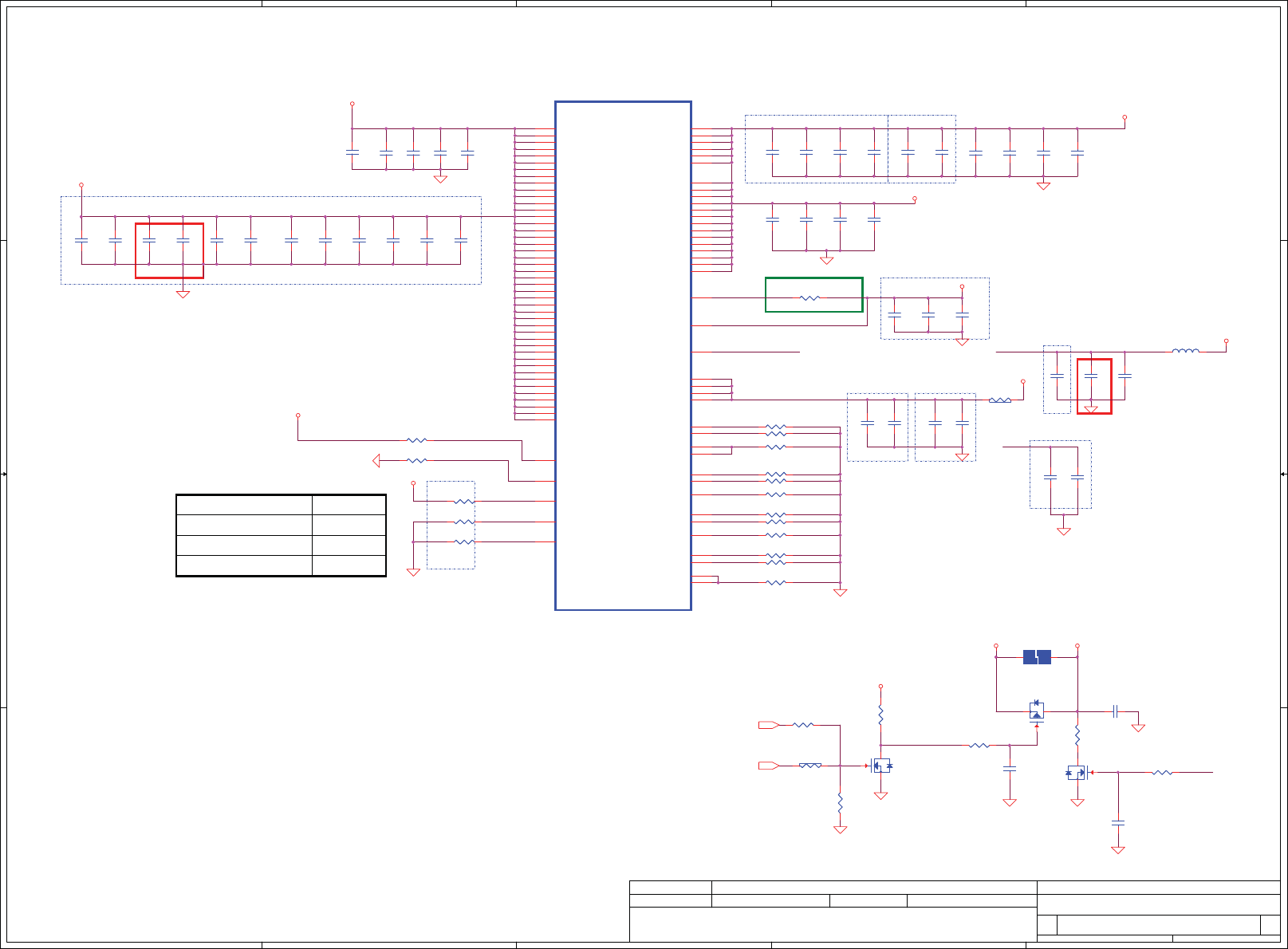The width and height of the screenshot is (1288, 949).
Task: Click the ground symbol under the twelve-capacitor bank
Action: (x=183, y=294)
